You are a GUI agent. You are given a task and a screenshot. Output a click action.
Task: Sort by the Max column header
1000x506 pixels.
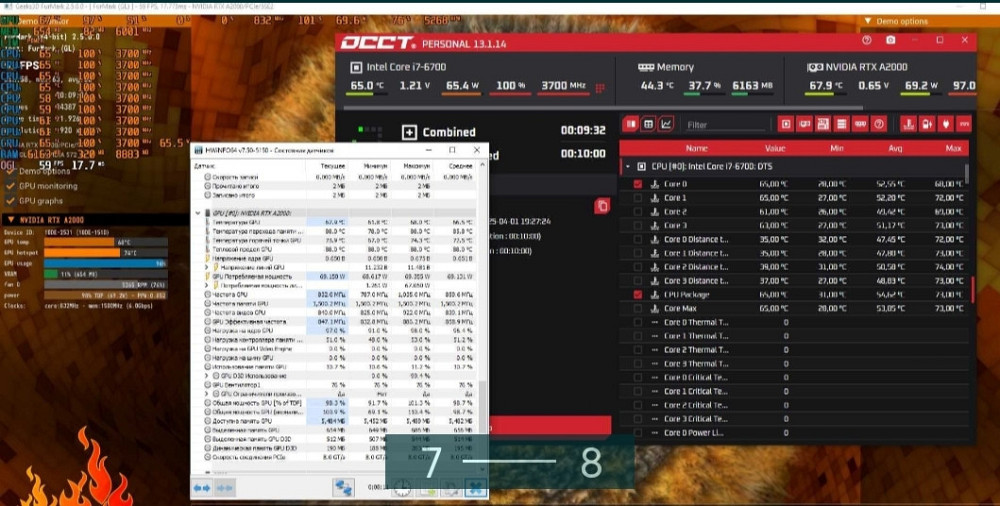pyautogui.click(x=951, y=148)
